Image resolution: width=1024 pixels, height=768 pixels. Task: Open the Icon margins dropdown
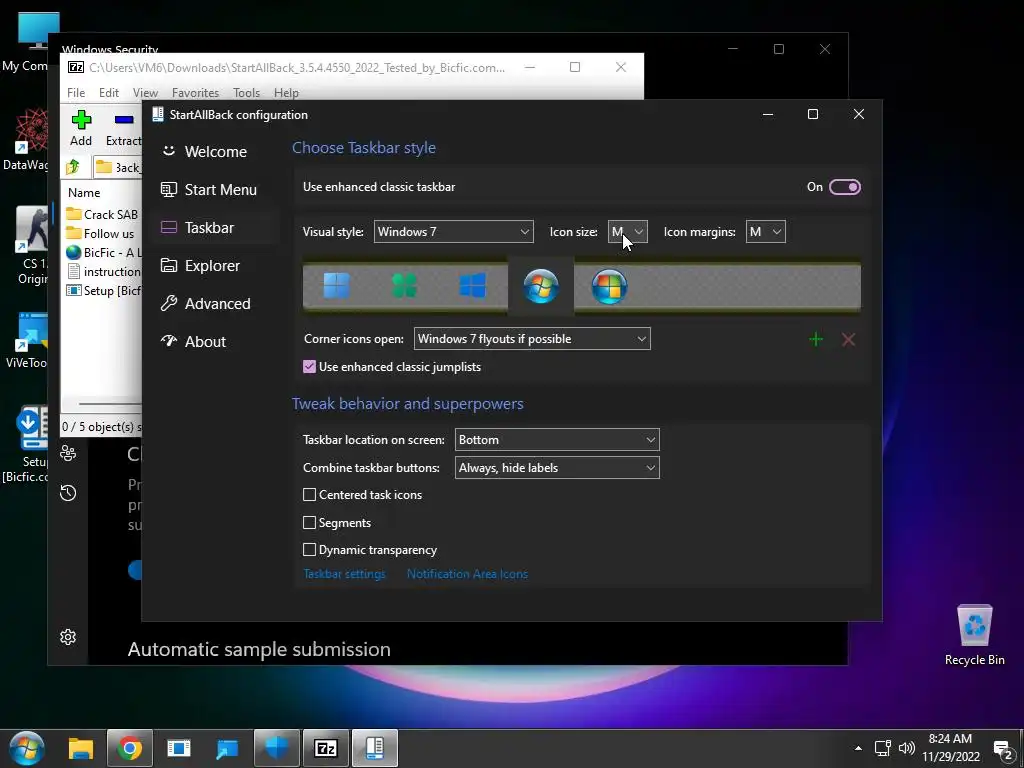765,232
